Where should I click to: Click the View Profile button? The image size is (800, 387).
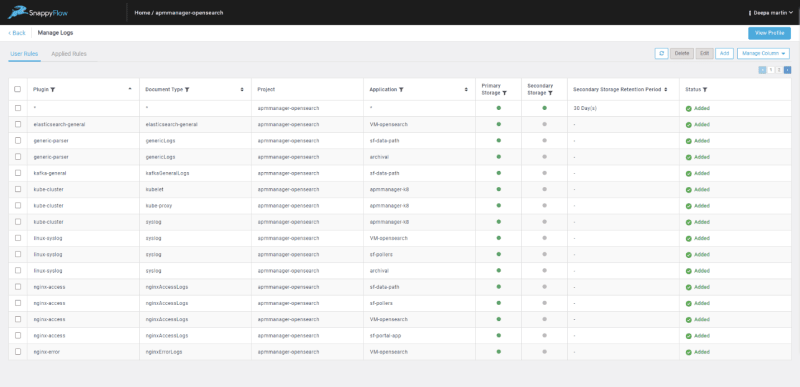click(769, 33)
